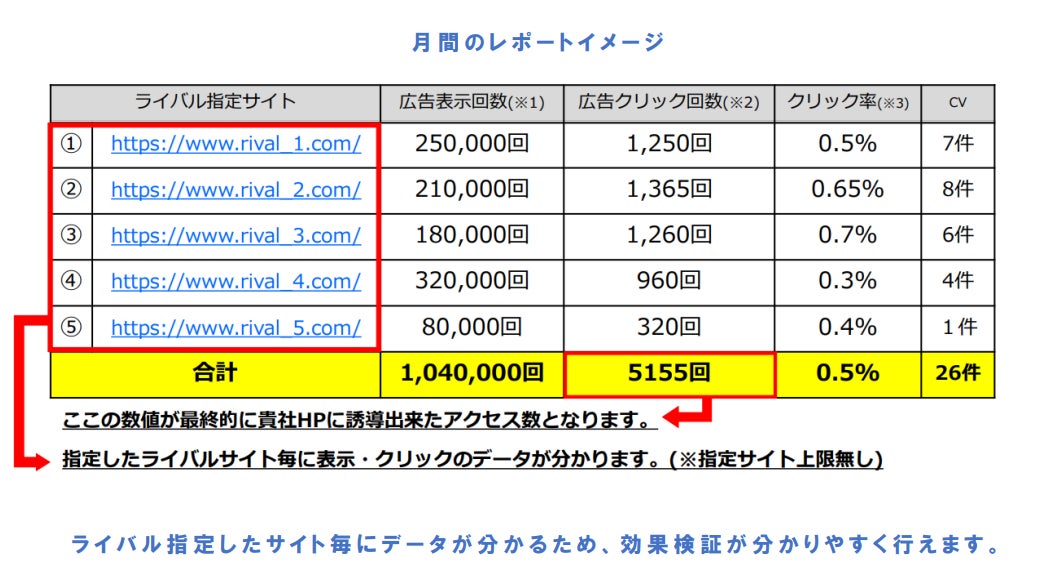The image size is (1054, 578).
Task: Select the 80,000回 impressions cell
Action: (x=472, y=328)
